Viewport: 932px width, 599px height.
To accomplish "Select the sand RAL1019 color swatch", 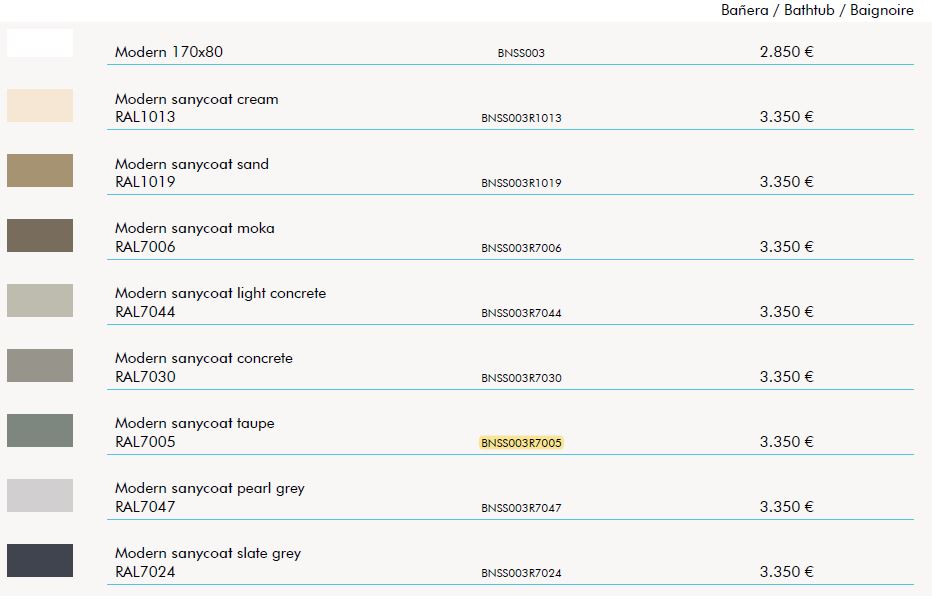I will 40,171.
